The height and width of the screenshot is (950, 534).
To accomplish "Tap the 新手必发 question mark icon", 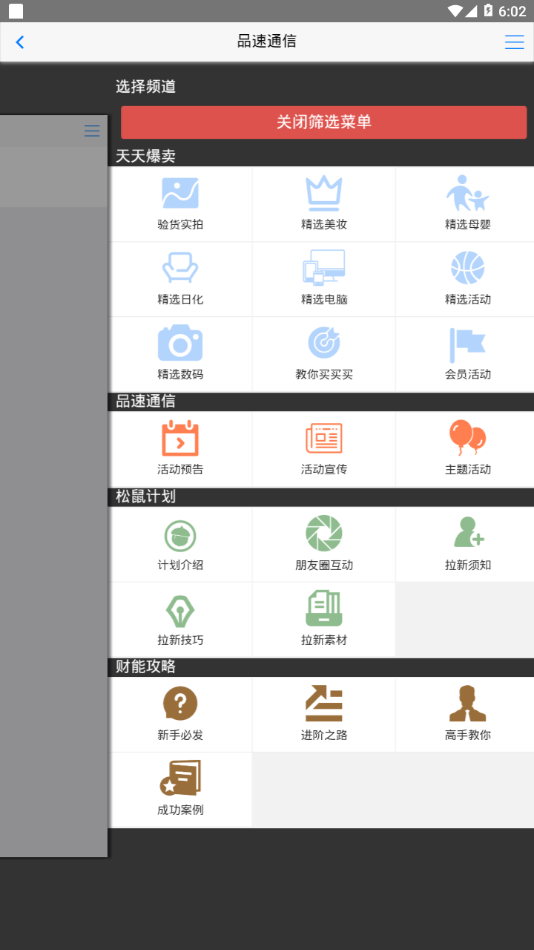I will point(180,703).
